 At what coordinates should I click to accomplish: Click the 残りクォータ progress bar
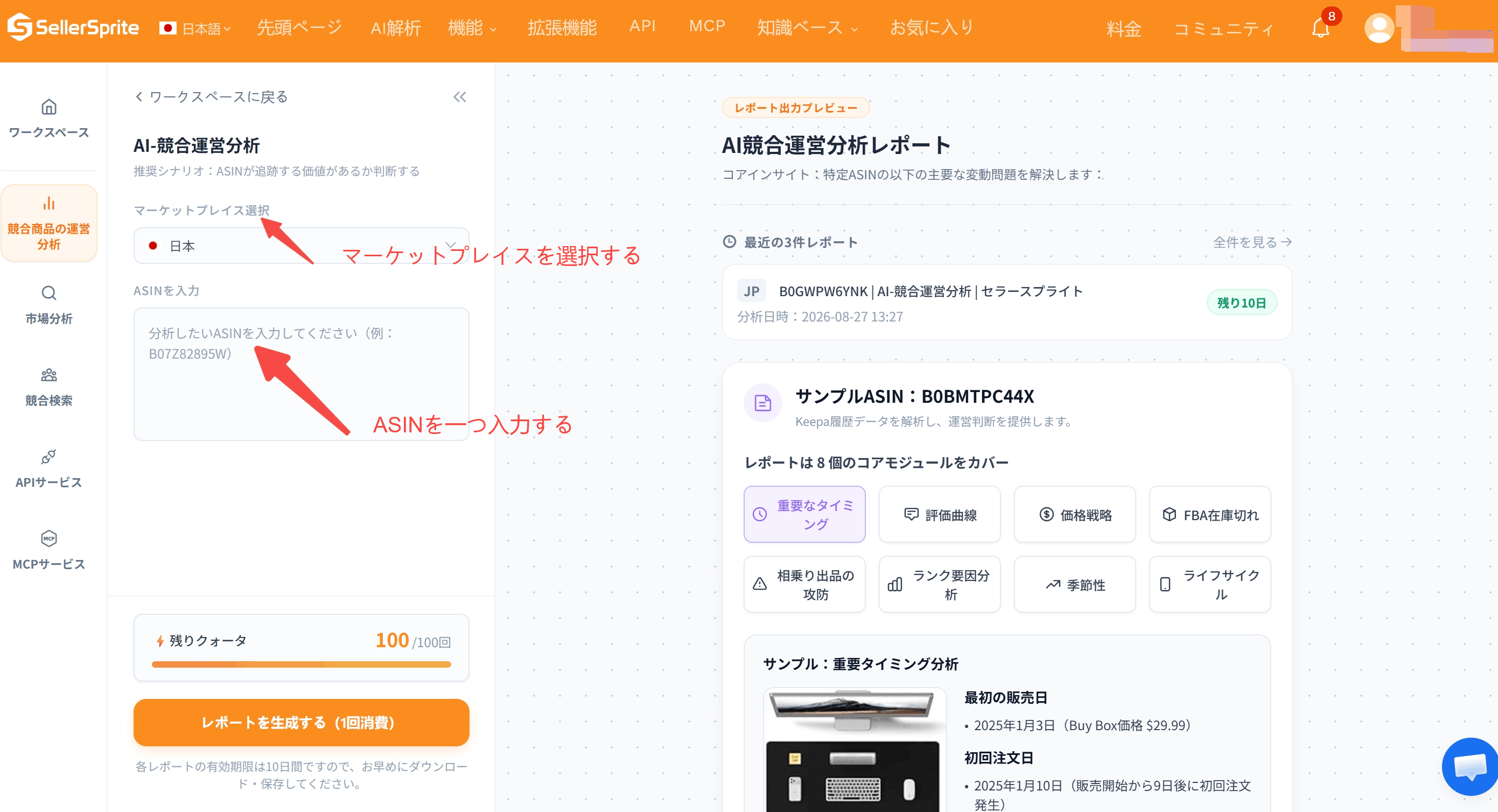coord(301,664)
